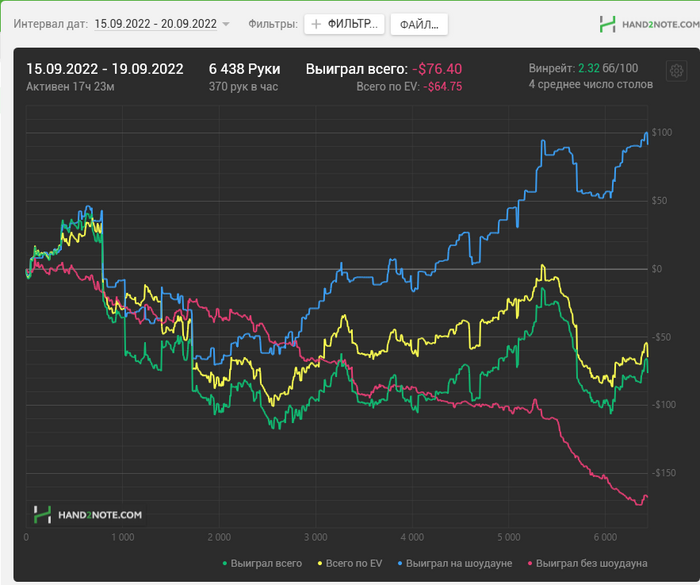This screenshot has width=700, height=585.
Task: Click the total won value -$76.40
Action: tap(437, 69)
